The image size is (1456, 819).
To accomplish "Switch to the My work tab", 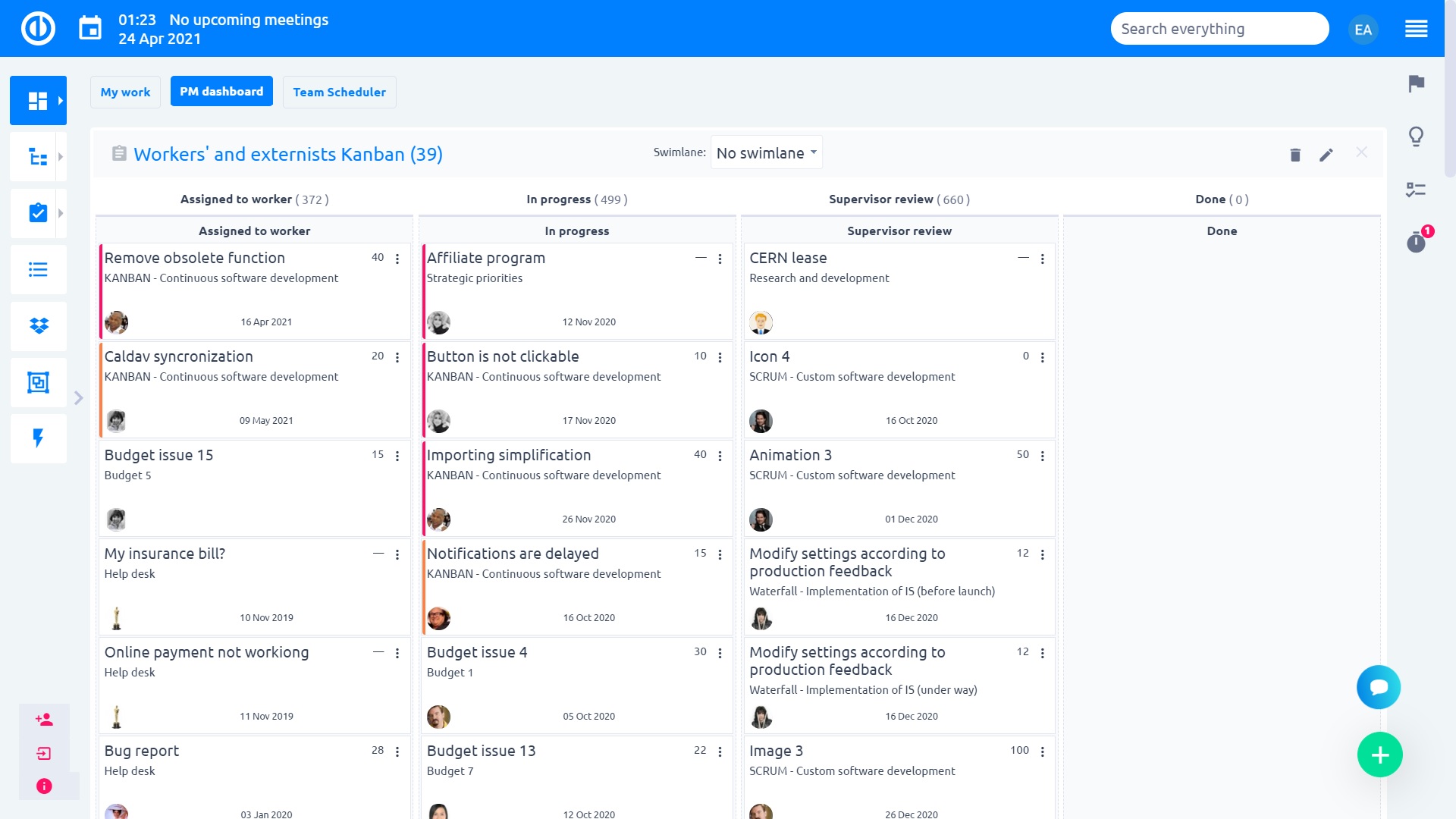I will [125, 92].
